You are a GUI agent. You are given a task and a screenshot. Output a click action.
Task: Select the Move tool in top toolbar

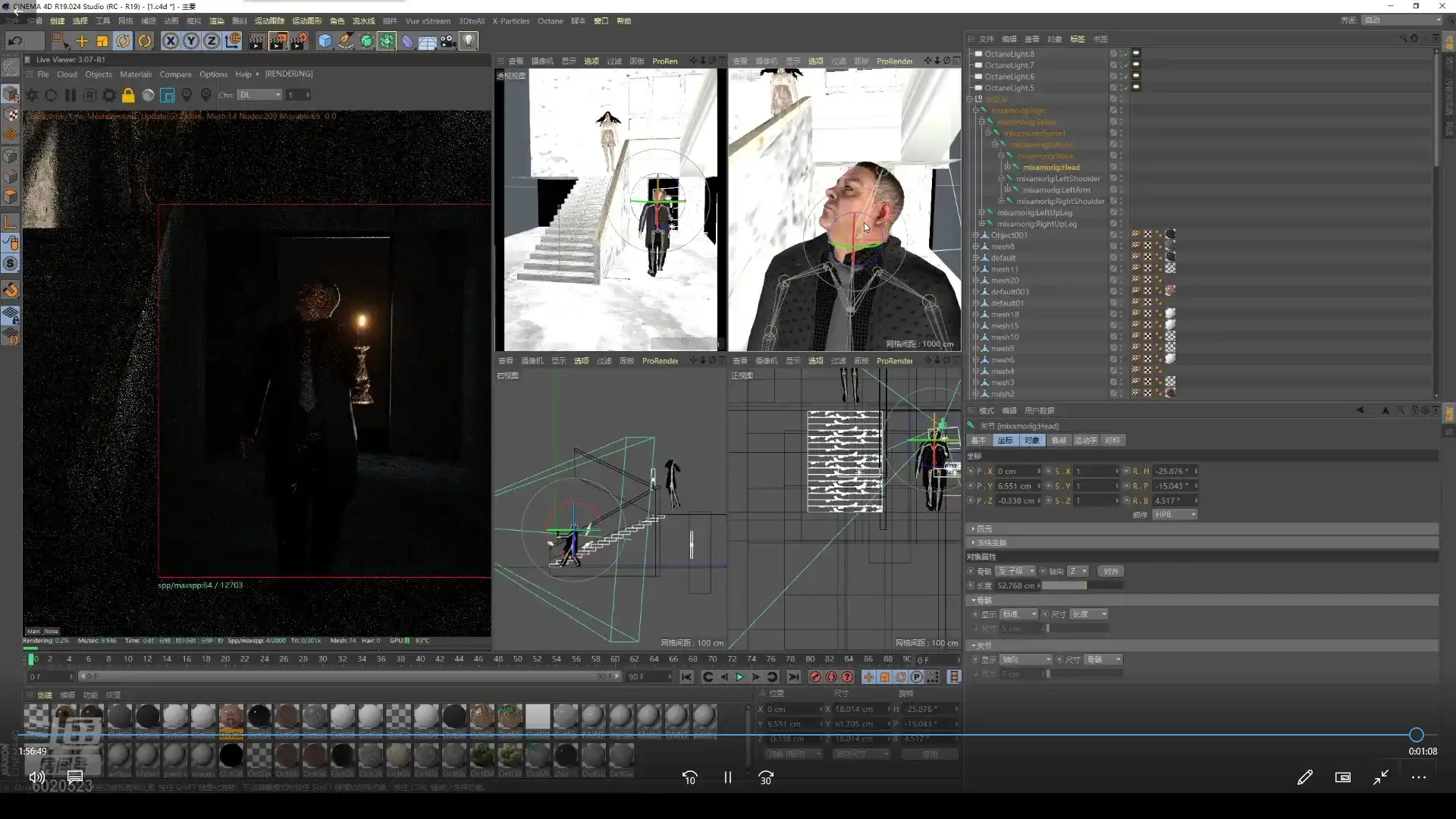click(x=81, y=41)
